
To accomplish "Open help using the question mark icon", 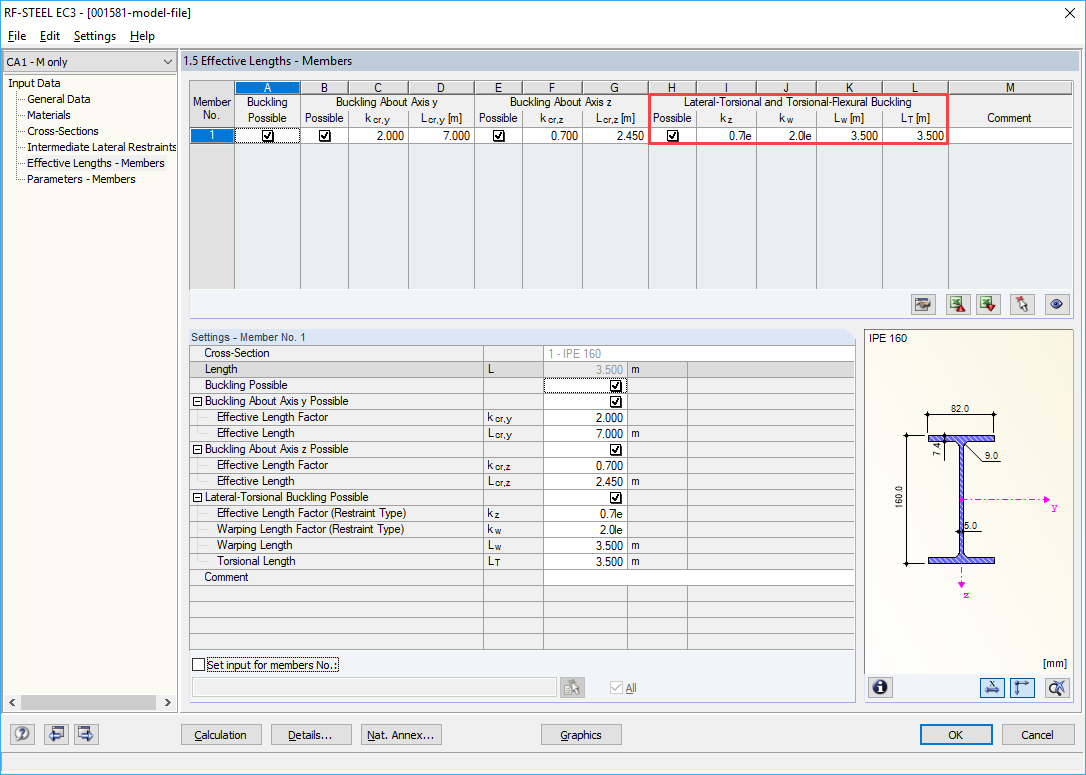I will coord(21,734).
